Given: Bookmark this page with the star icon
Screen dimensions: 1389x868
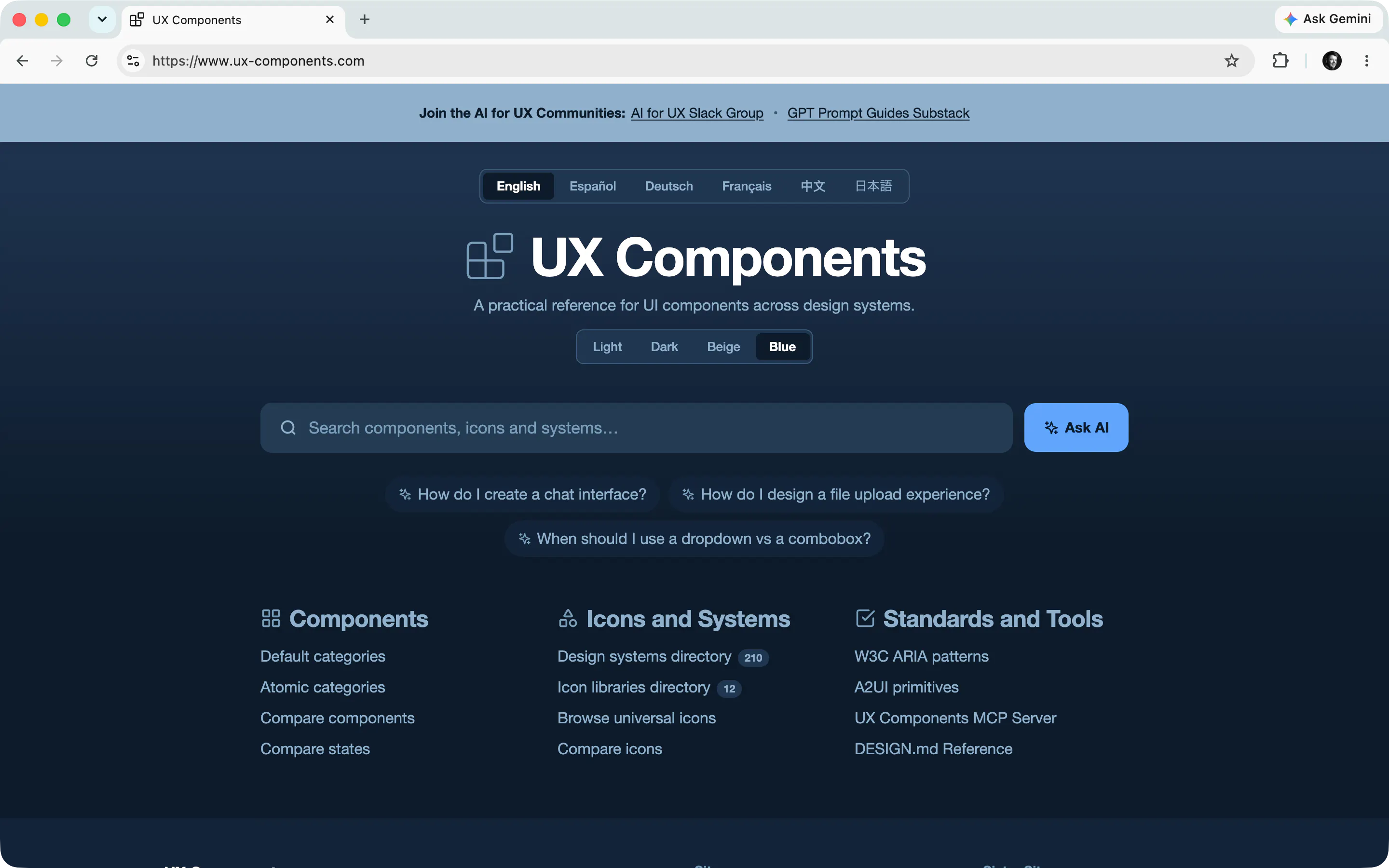Looking at the screenshot, I should pos(1231,61).
